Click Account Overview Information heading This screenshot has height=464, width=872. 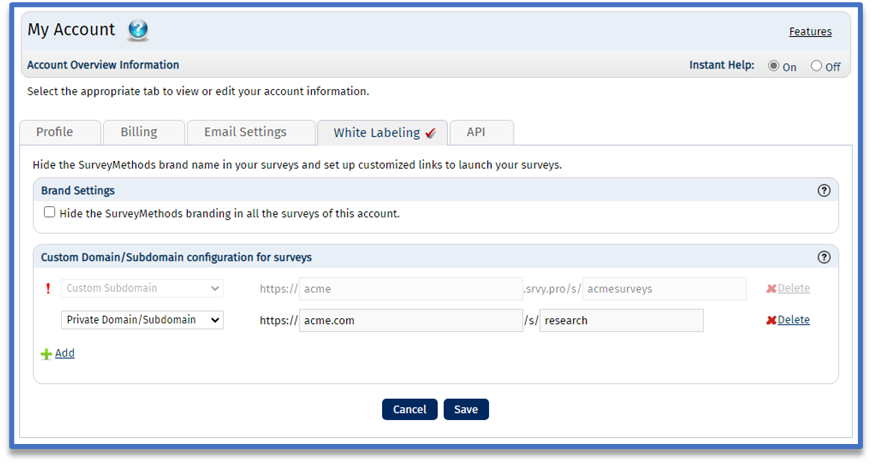(x=103, y=65)
